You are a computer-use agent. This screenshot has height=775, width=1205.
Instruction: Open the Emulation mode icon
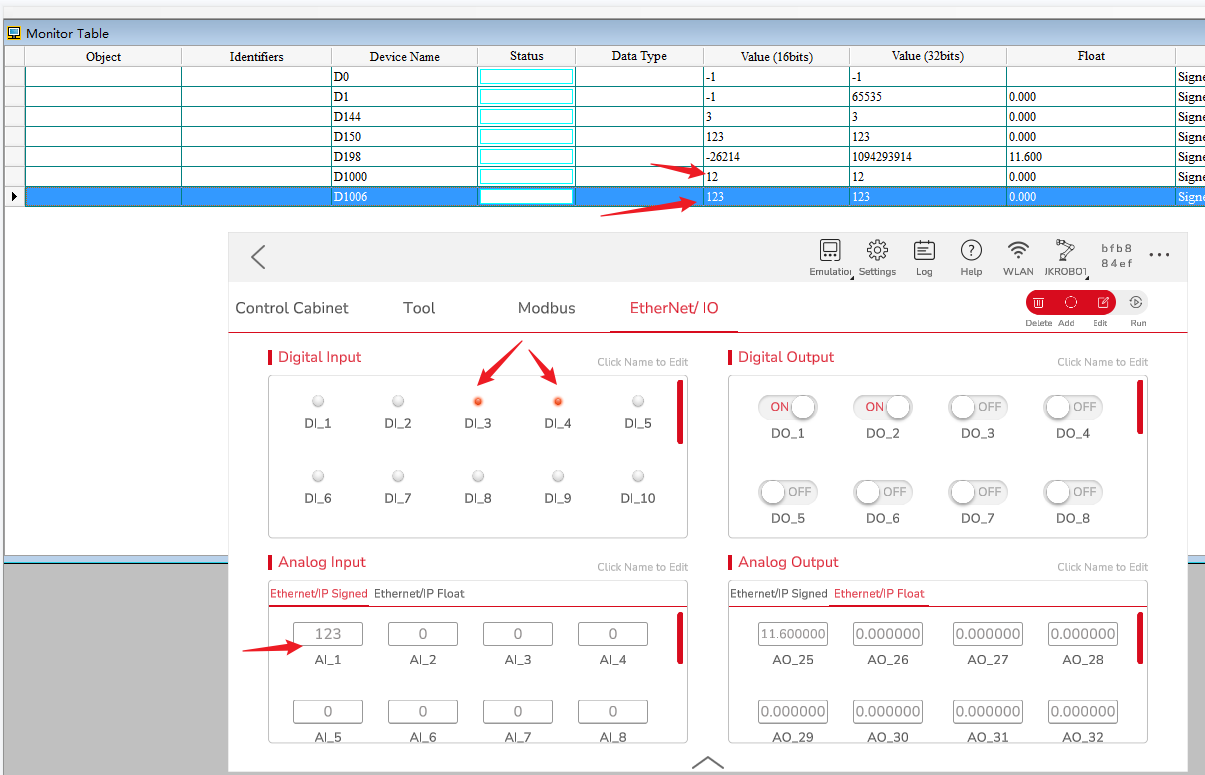point(830,250)
